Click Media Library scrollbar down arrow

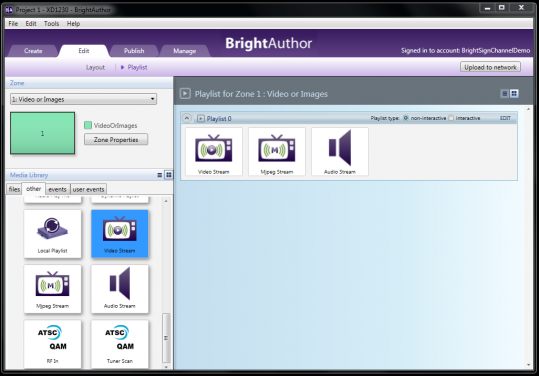[x=166, y=367]
